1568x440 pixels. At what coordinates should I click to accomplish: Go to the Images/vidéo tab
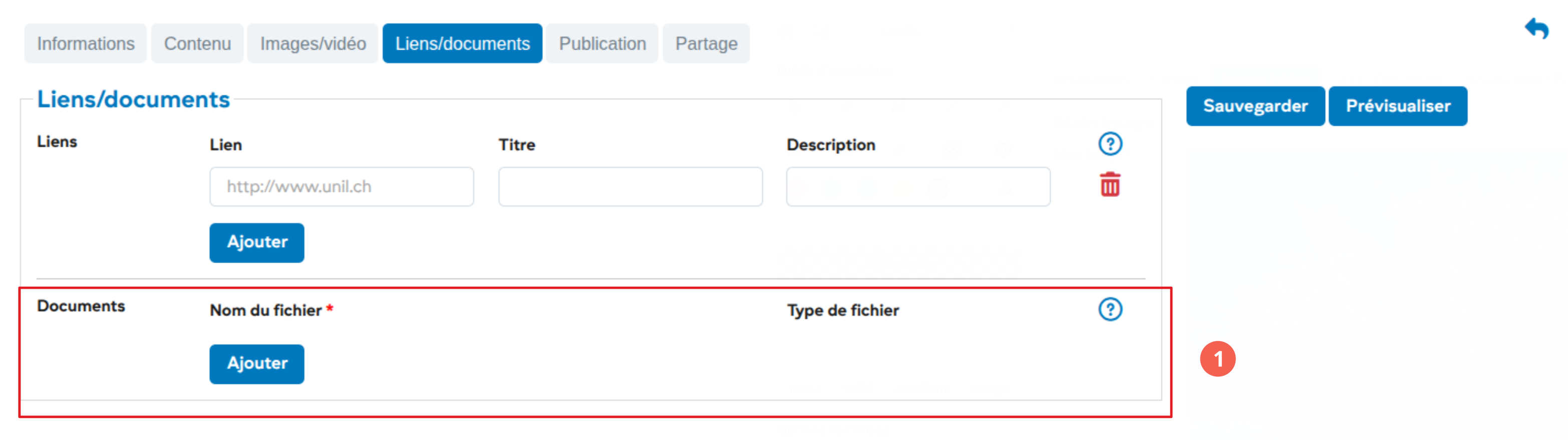click(x=313, y=44)
